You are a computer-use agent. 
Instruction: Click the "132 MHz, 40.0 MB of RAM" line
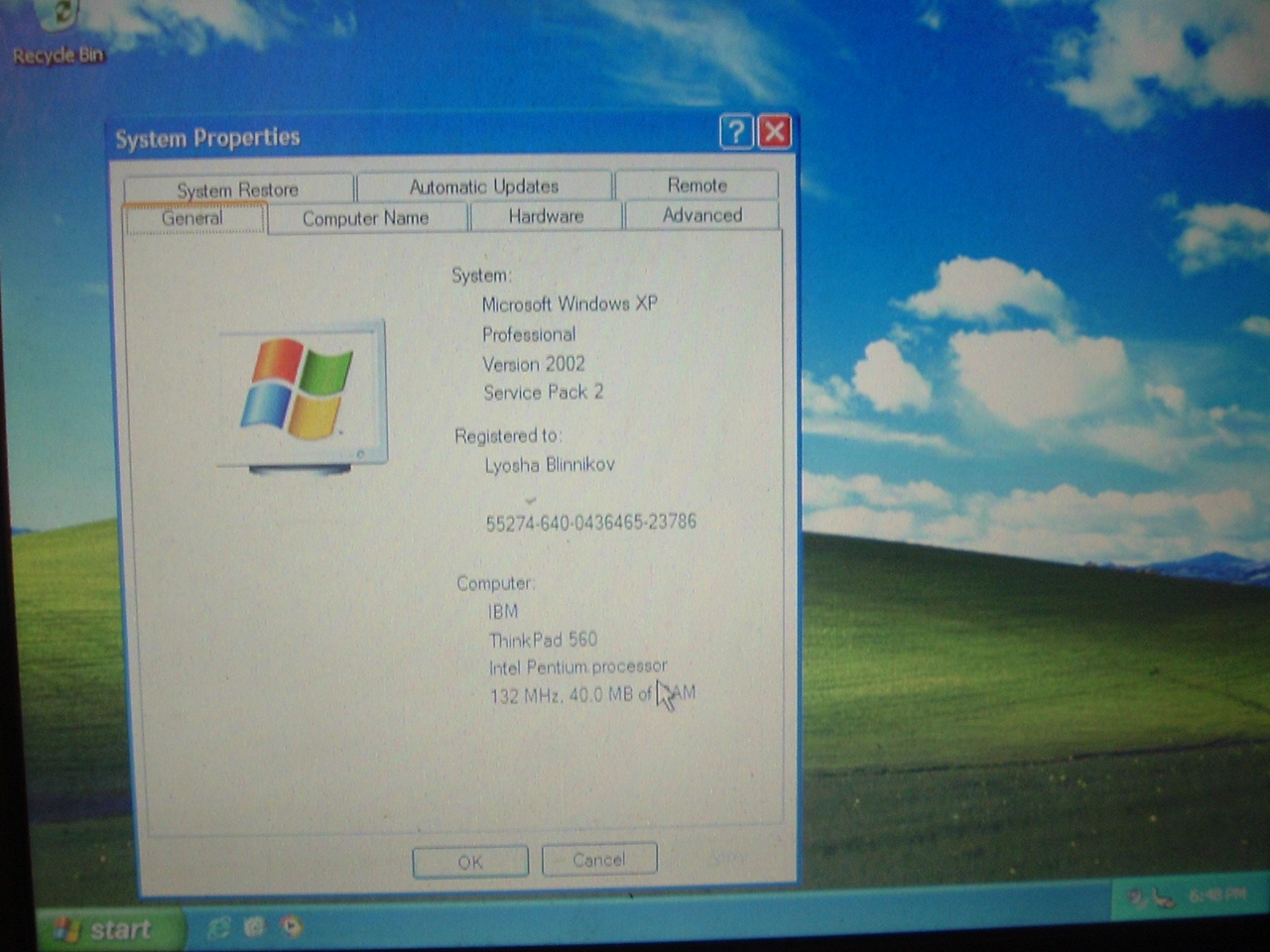[x=592, y=694]
